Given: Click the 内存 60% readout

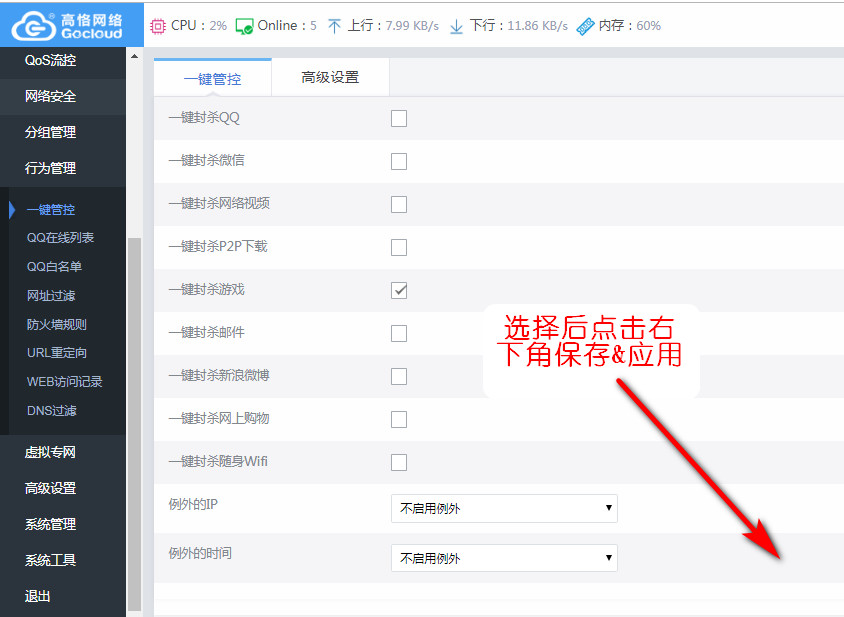Looking at the screenshot, I should click(x=630, y=26).
